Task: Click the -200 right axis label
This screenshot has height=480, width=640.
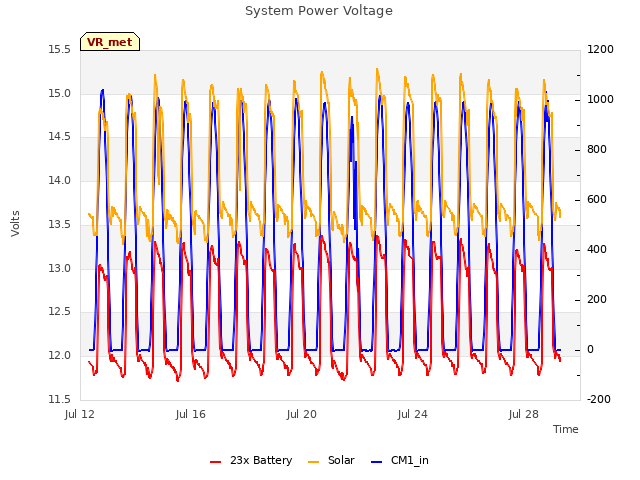Action: [x=599, y=399]
